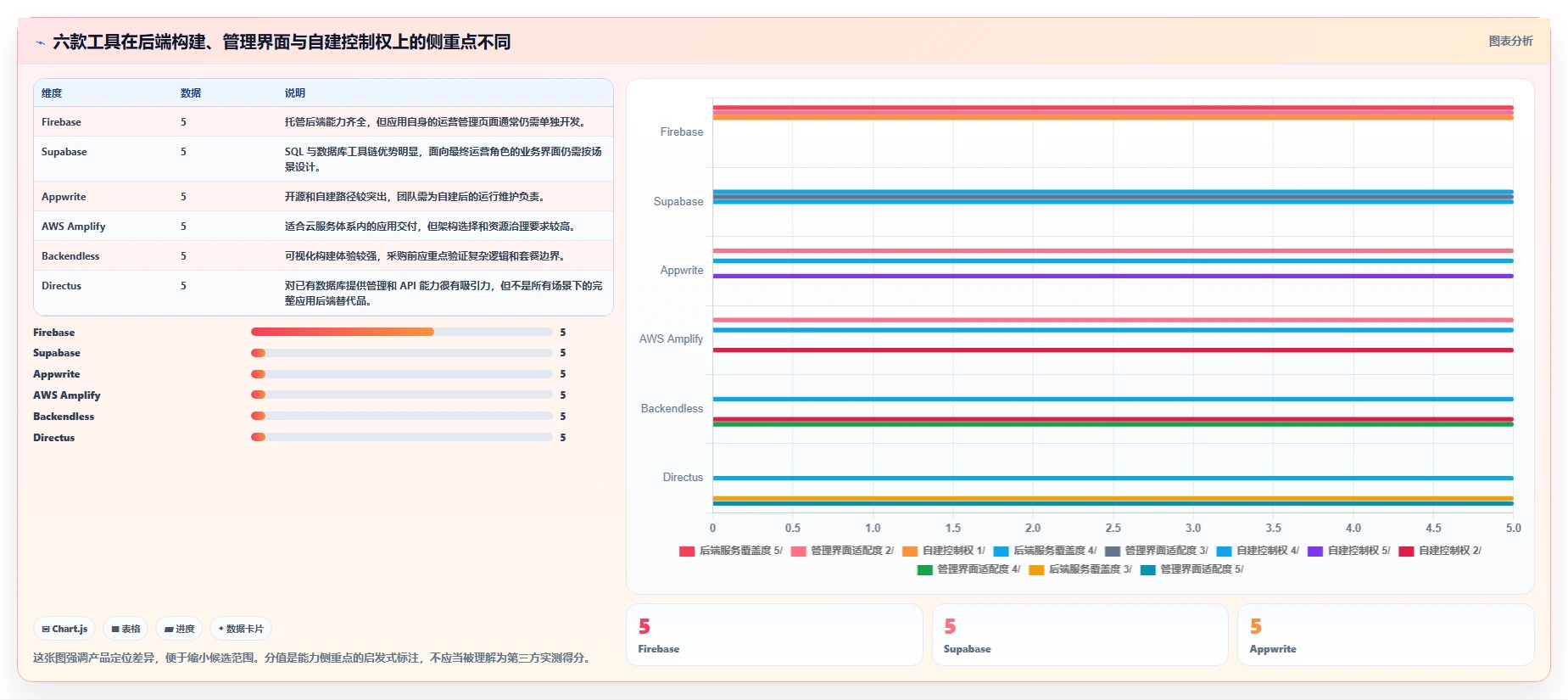This screenshot has height=700, width=1568.
Task: Click the Firebase axis label in the chart
Action: click(x=682, y=132)
